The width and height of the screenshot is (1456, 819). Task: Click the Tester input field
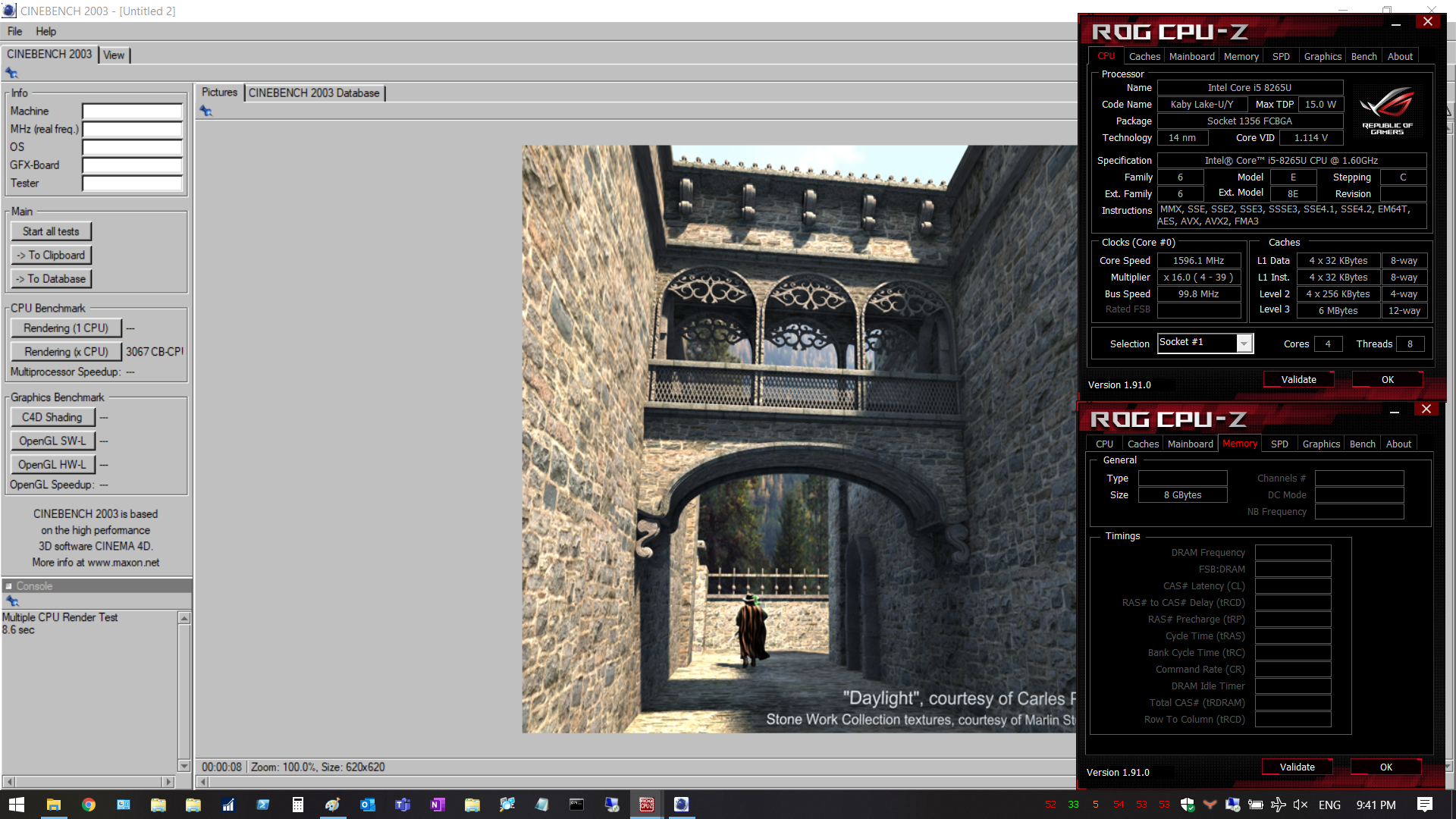(132, 184)
